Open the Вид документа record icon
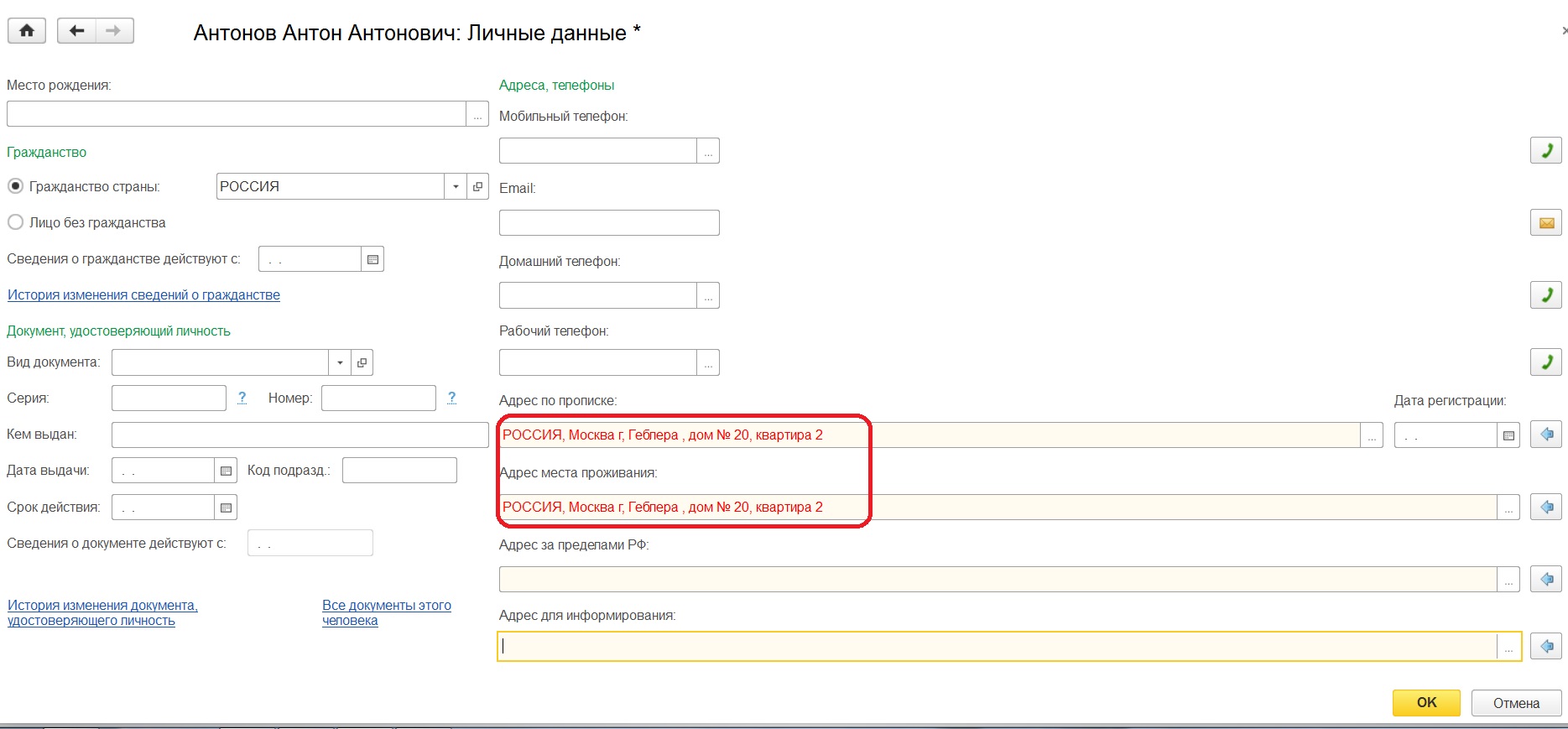1568x729 pixels. (362, 362)
